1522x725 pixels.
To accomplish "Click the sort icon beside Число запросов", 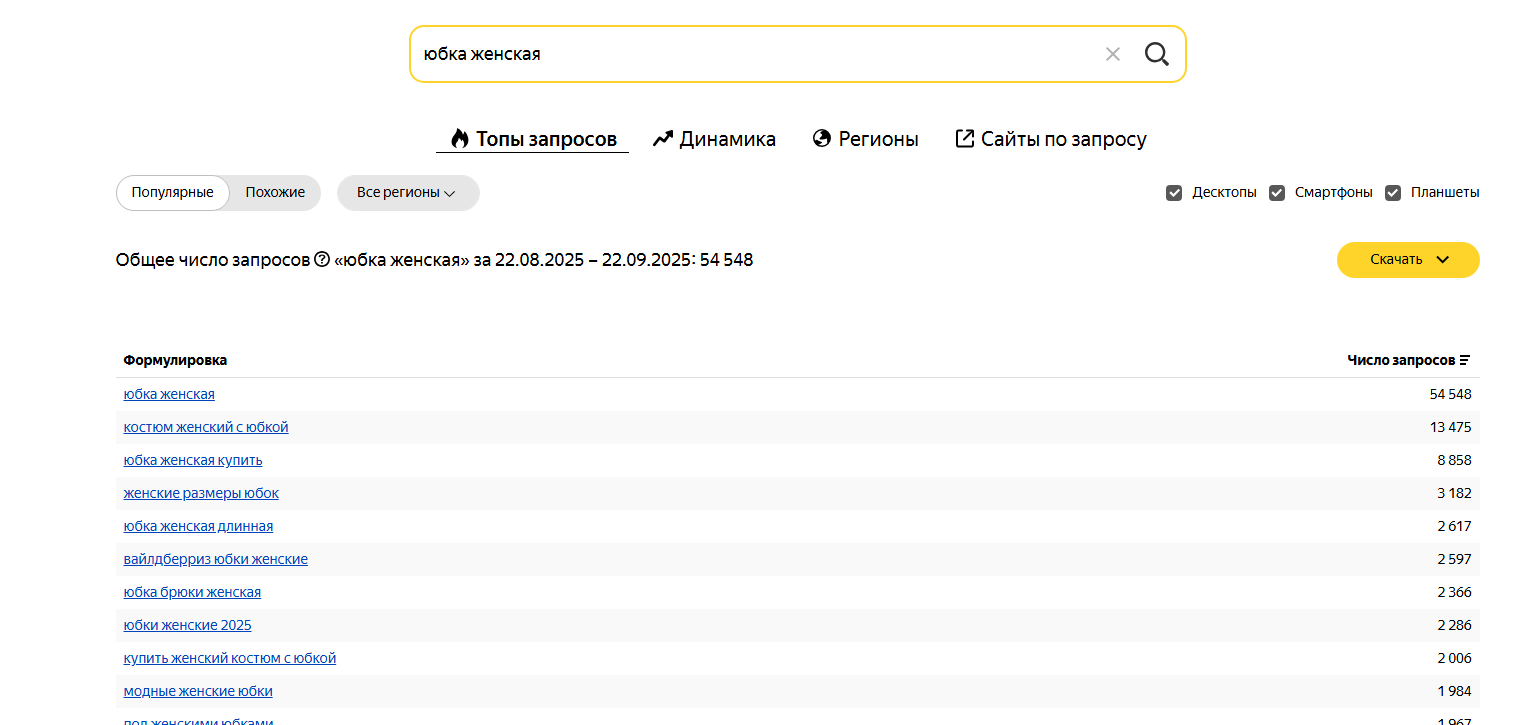I will point(1465,360).
